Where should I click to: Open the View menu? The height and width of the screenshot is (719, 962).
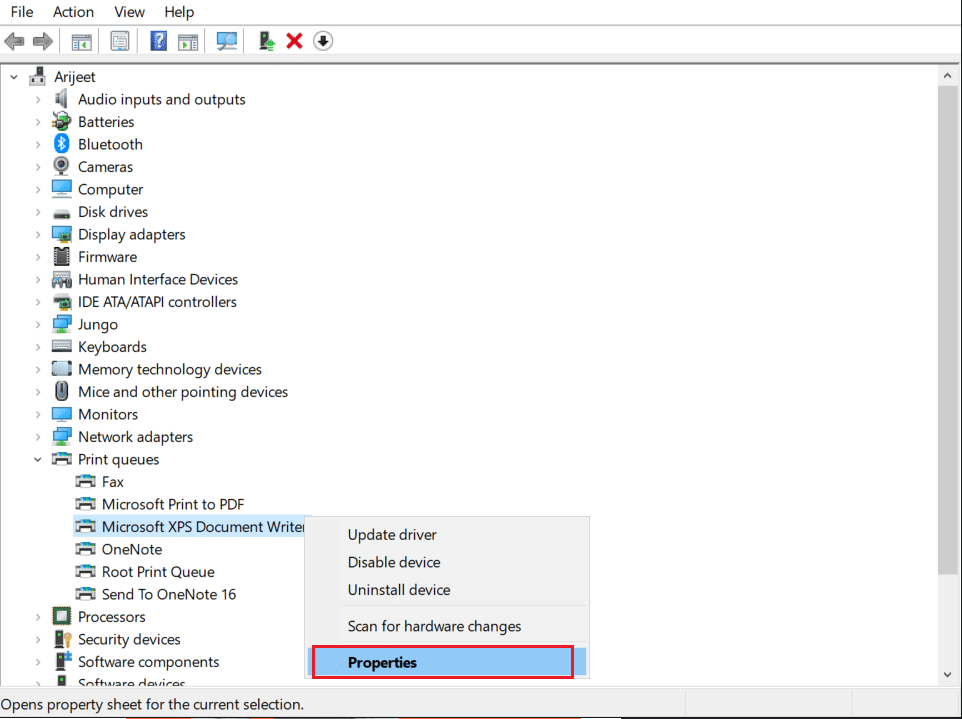click(129, 12)
